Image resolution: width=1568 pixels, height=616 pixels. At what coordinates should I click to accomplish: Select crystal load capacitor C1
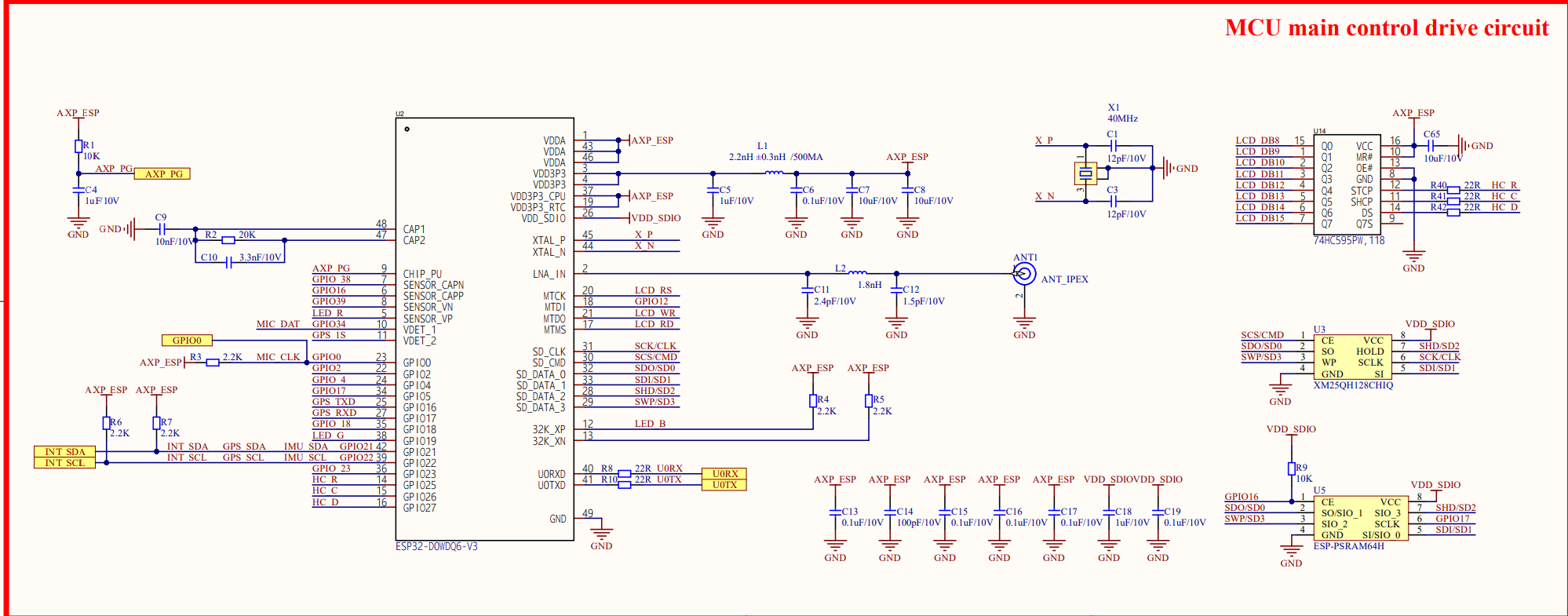tap(1113, 146)
